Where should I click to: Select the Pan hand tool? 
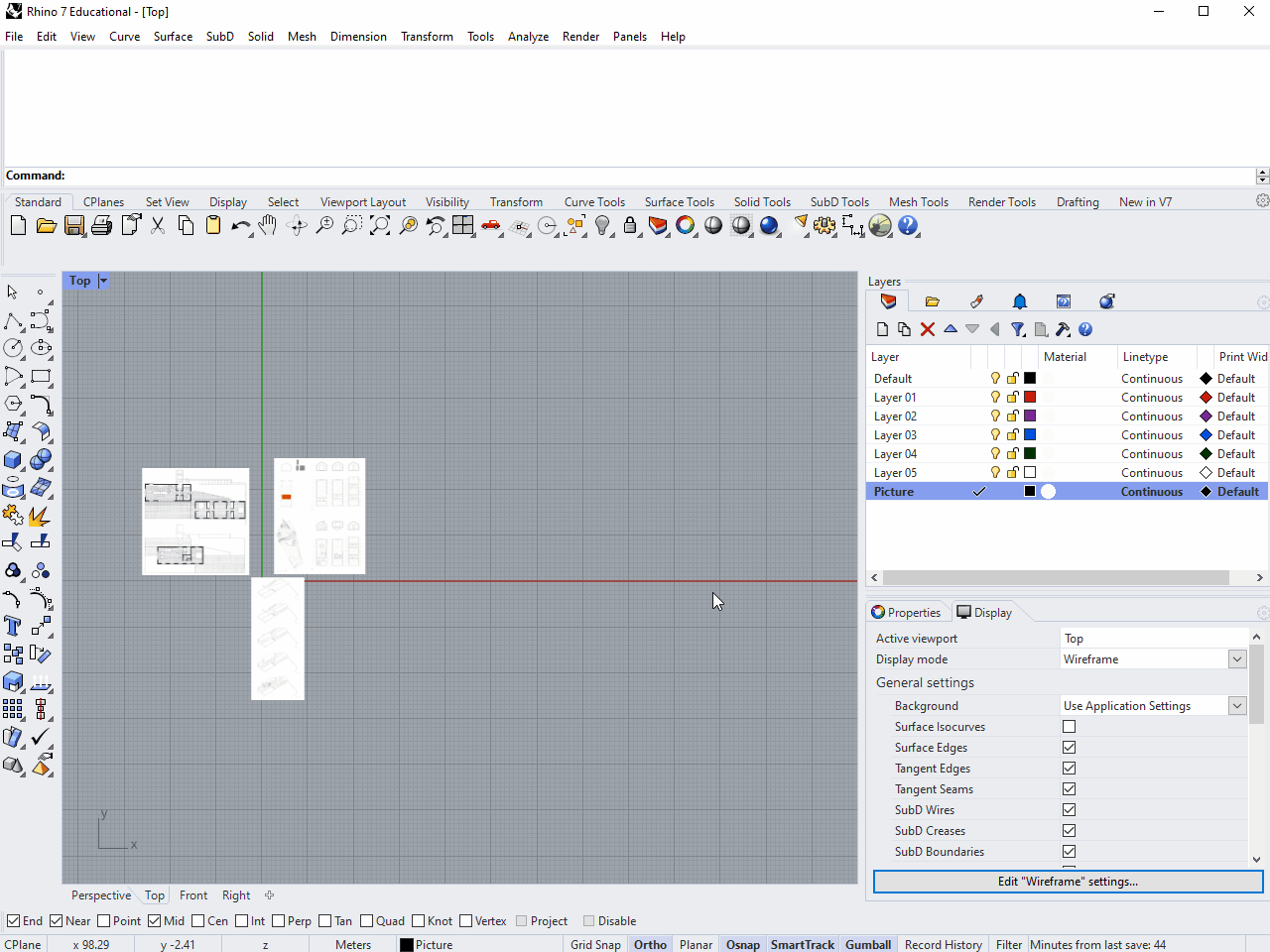[x=268, y=226]
